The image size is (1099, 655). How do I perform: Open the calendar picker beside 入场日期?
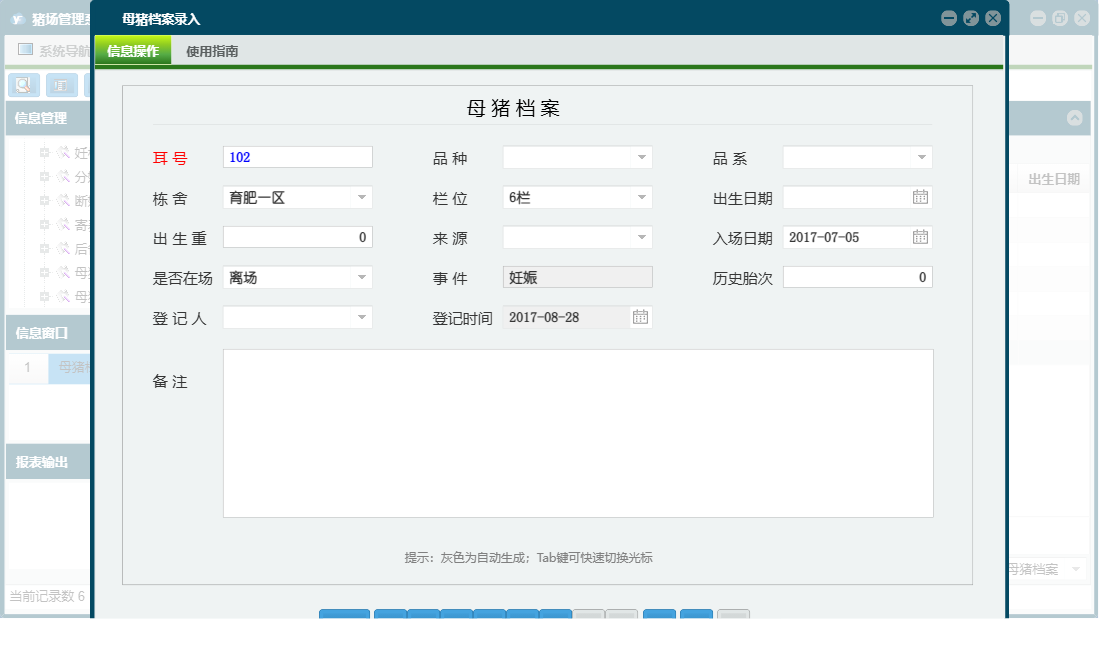921,237
